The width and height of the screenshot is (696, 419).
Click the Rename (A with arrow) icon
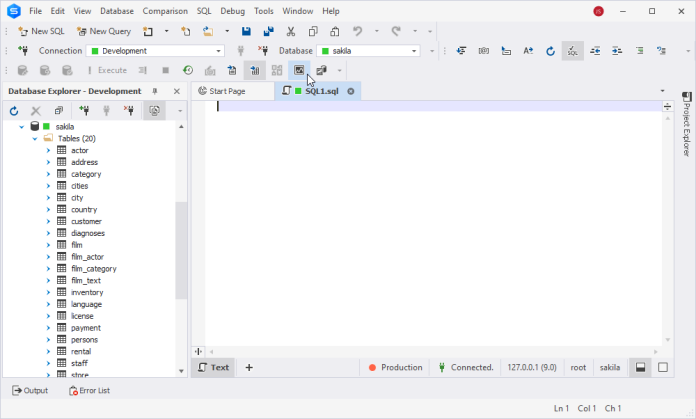tap(528, 51)
